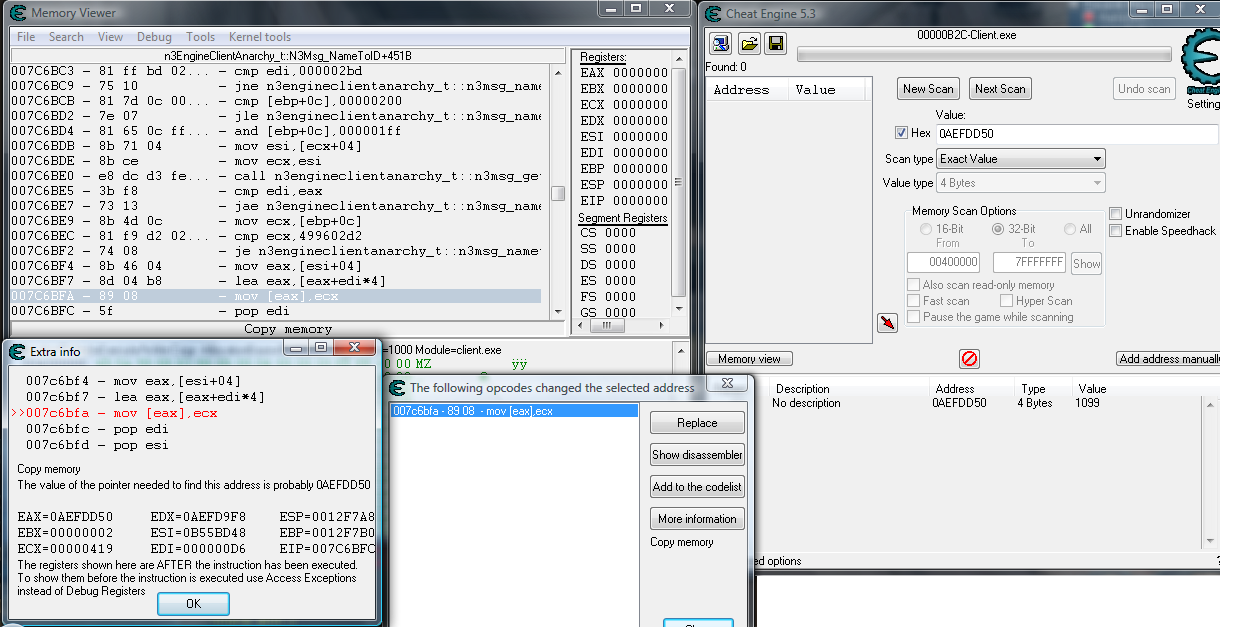Expand the Value type dropdown
This screenshot has height=629, width=1242.
[1020, 183]
